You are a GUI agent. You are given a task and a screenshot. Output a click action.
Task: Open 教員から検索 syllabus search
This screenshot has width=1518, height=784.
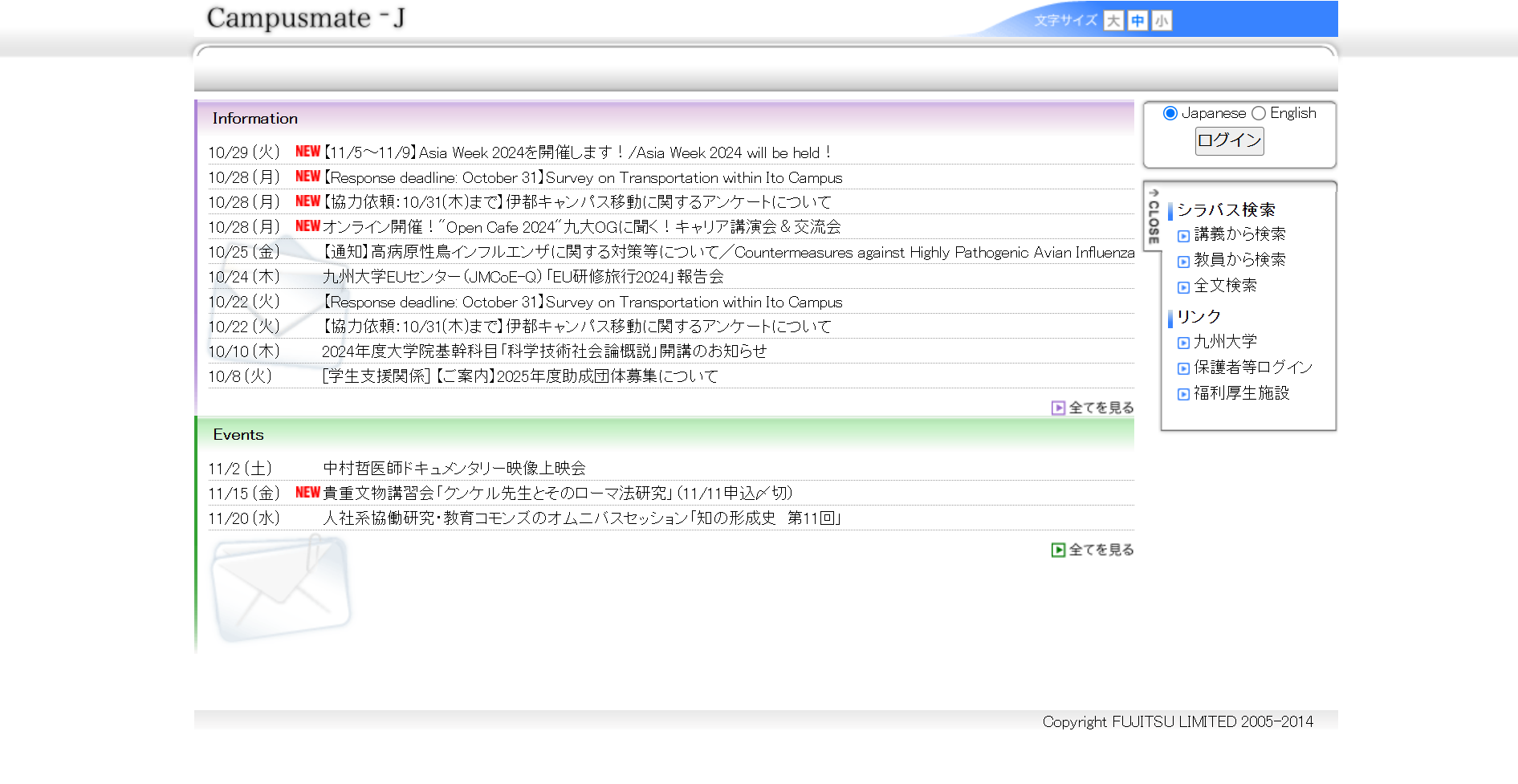pyautogui.click(x=1239, y=260)
